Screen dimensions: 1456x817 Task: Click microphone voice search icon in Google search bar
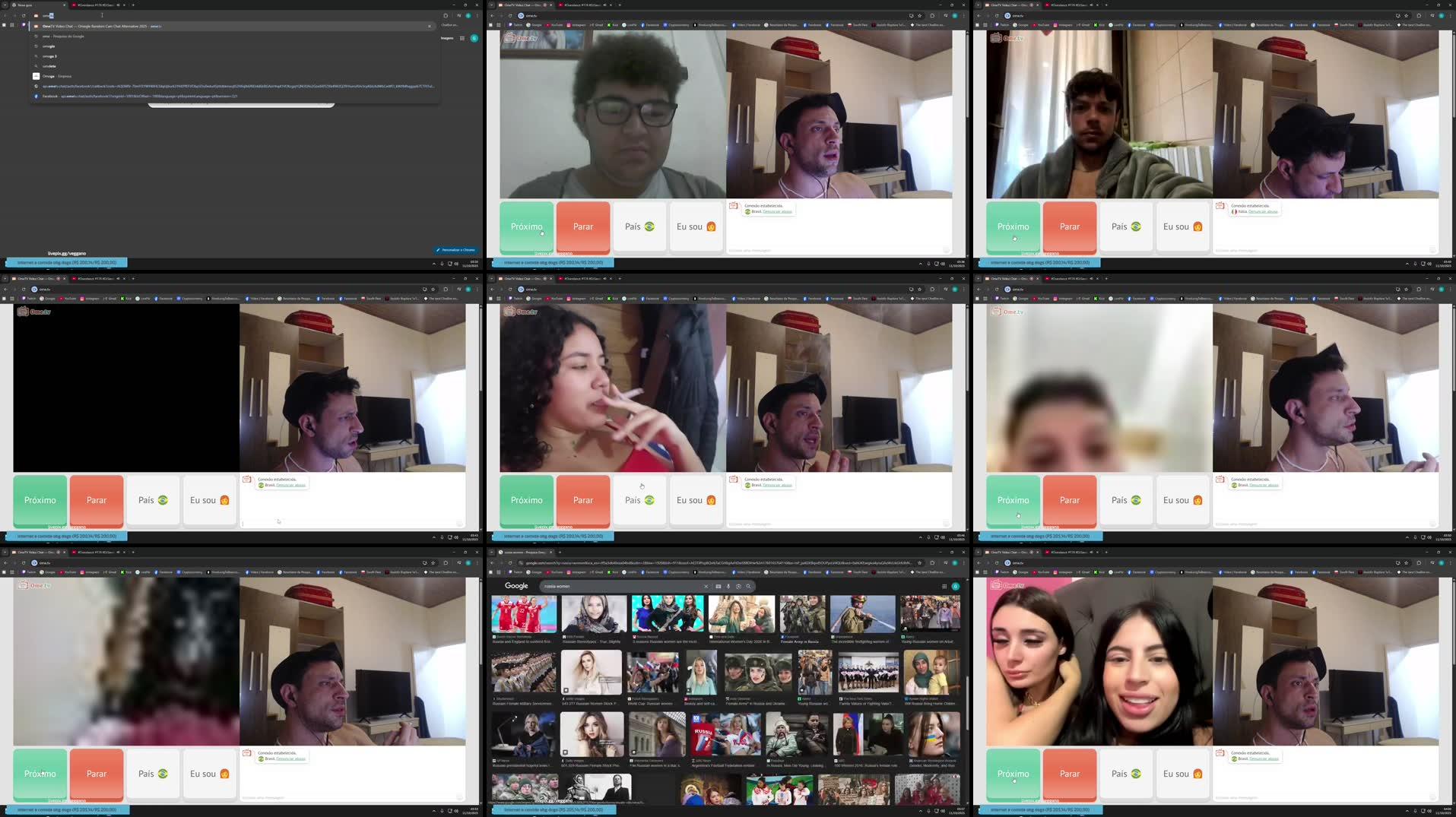point(728,586)
